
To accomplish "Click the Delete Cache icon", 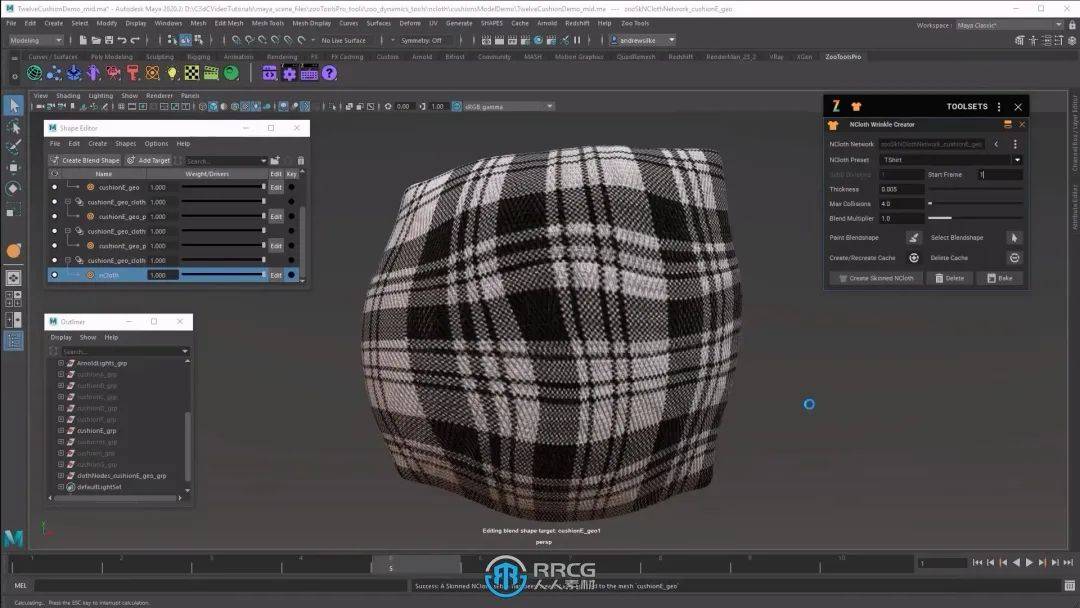I will point(1015,257).
